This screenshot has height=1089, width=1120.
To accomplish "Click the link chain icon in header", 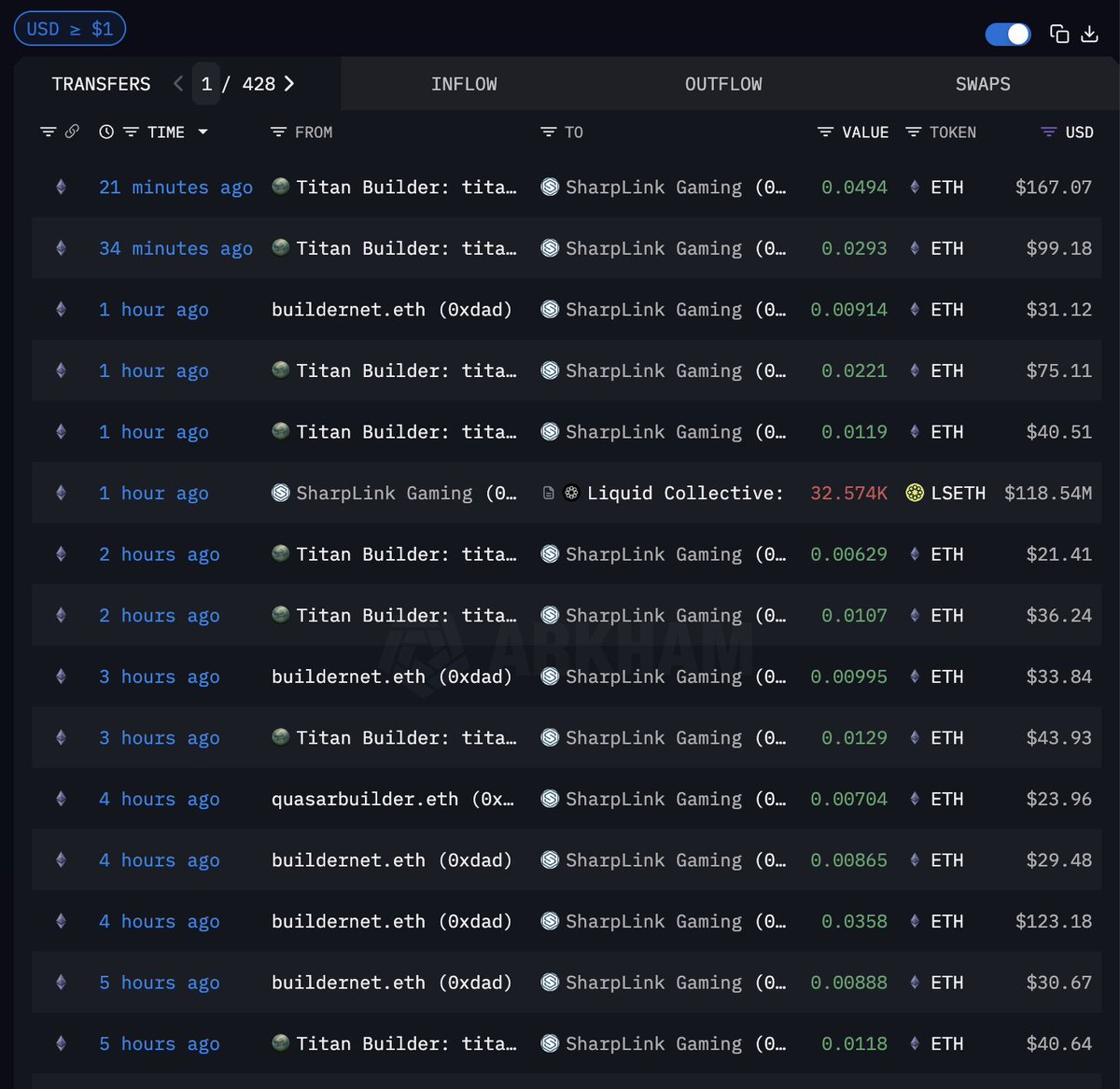I will coord(72,132).
